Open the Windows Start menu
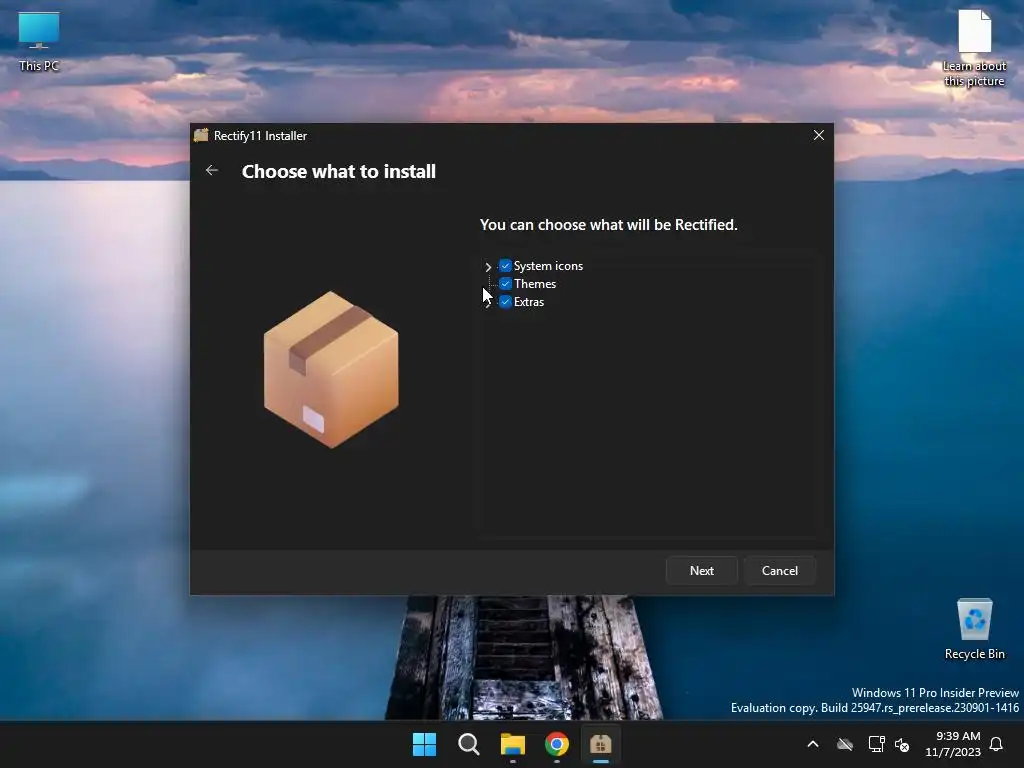1024x768 pixels. 424,744
